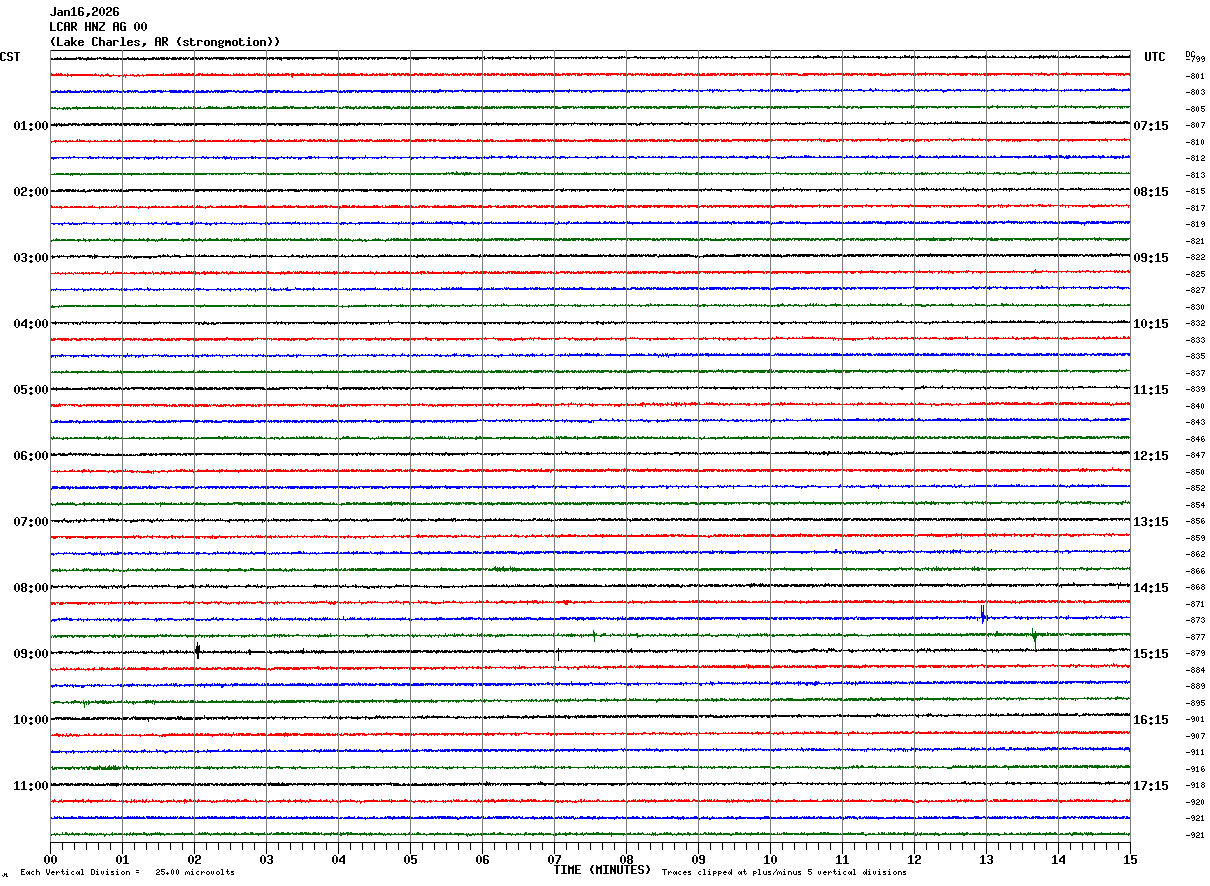Click the vertical division microvolts note

tap(127, 873)
